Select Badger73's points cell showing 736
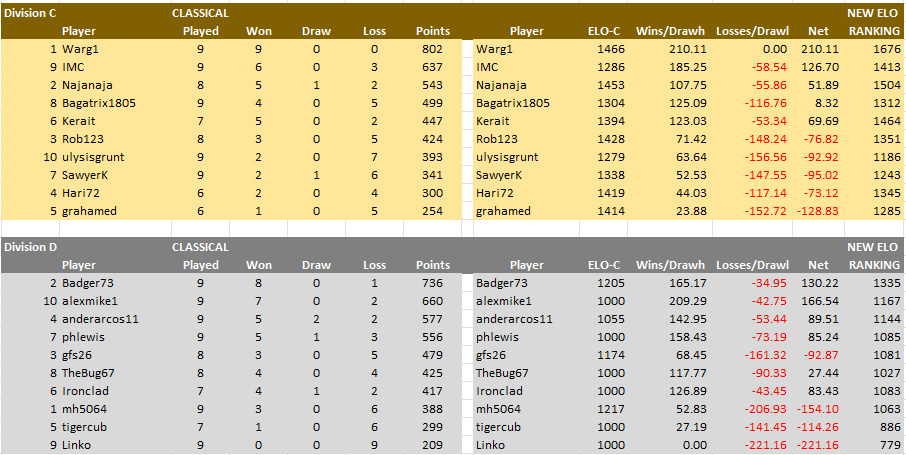Image resolution: width=906 pixels, height=455 pixels. pos(432,283)
